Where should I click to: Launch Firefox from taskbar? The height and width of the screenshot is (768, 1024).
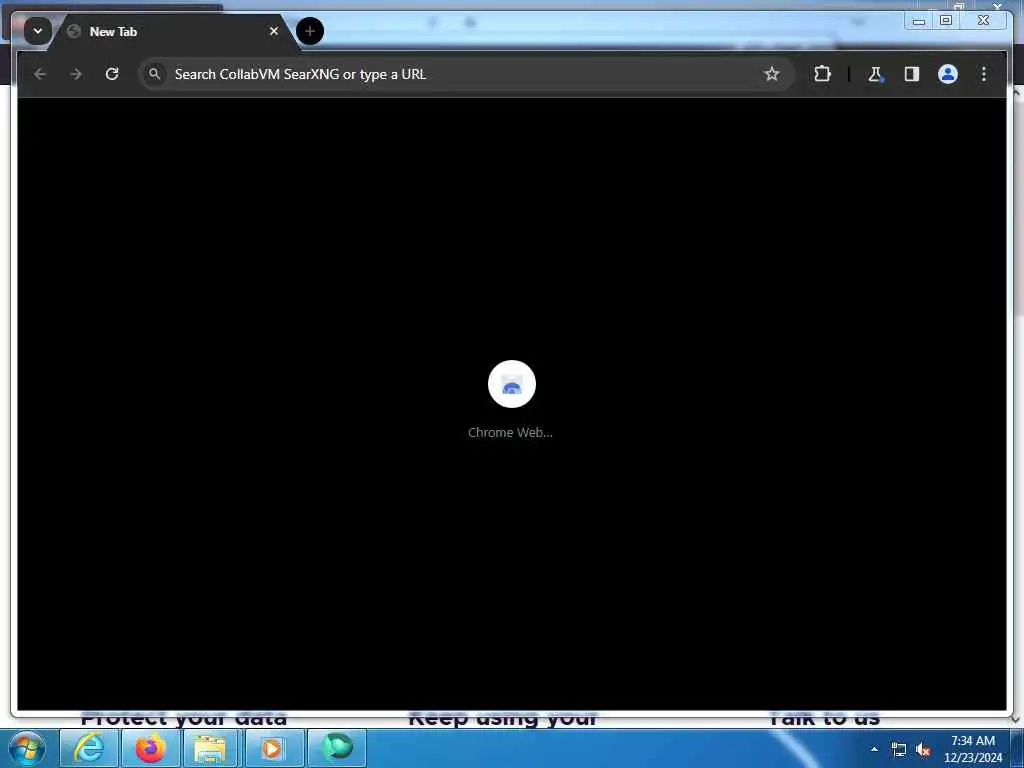coord(150,748)
